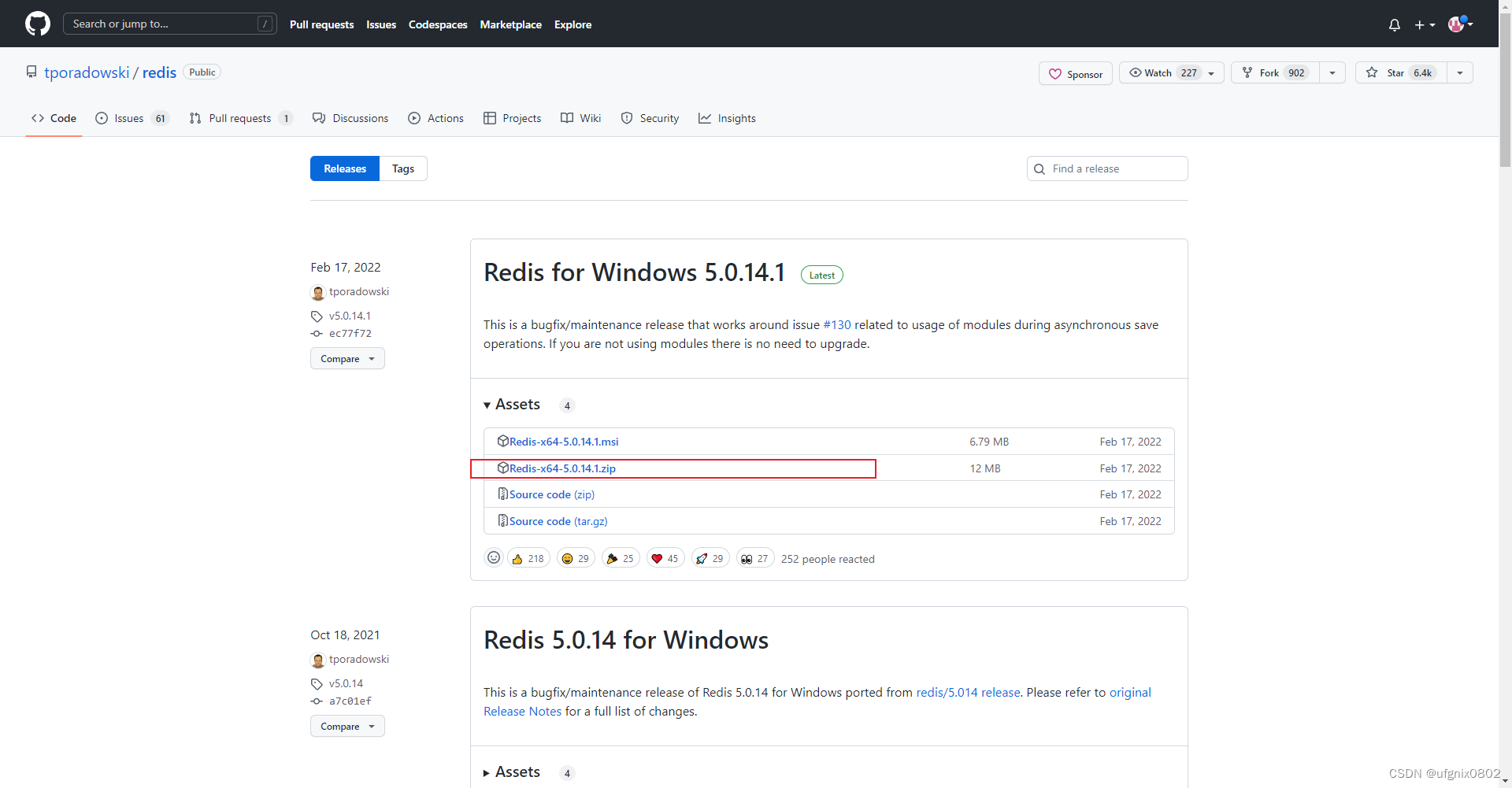The image size is (1512, 788).
Task: Switch to the Code tab
Action: tap(54, 118)
